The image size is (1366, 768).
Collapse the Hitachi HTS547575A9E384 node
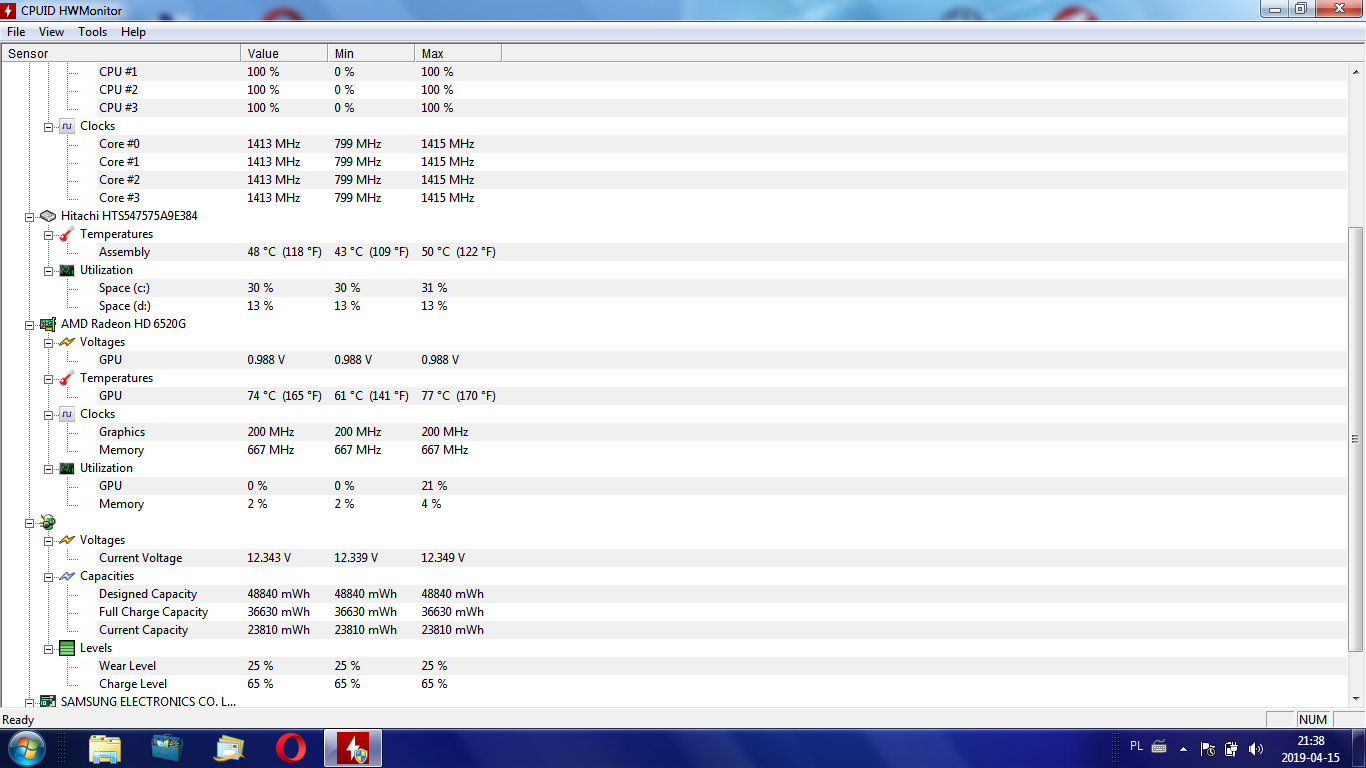pos(29,216)
